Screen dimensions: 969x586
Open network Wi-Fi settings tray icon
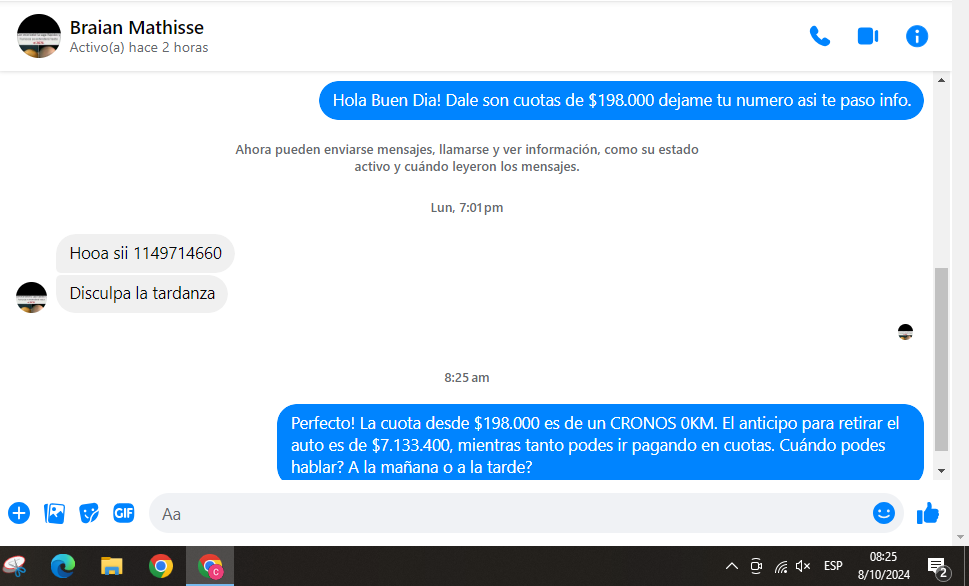tap(781, 566)
